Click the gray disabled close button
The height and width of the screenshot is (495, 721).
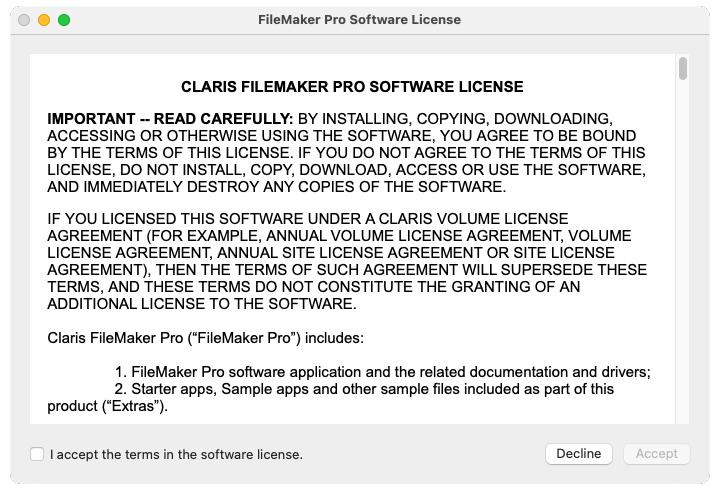click(x=24, y=20)
